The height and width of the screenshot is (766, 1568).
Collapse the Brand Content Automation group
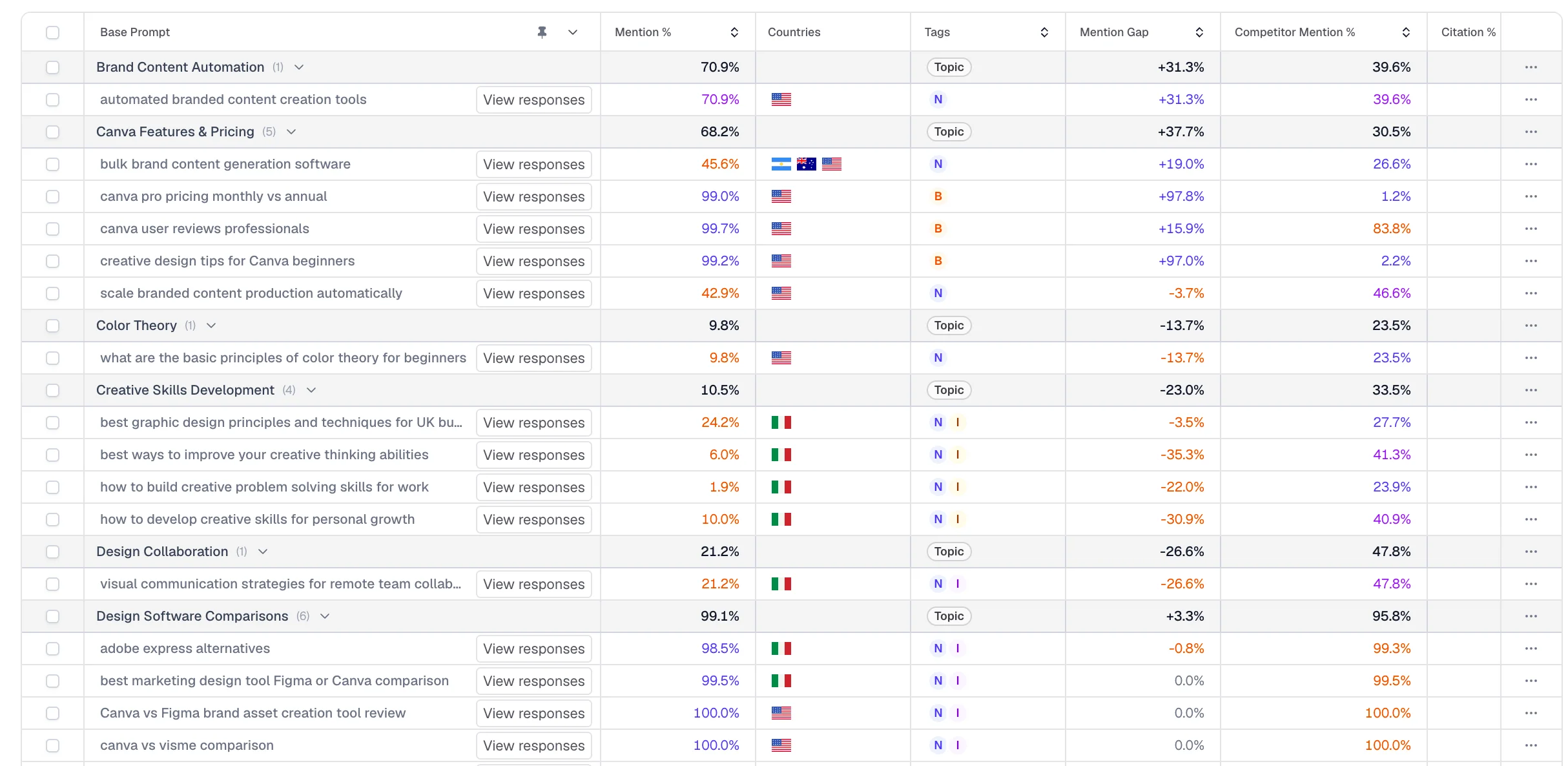click(299, 67)
